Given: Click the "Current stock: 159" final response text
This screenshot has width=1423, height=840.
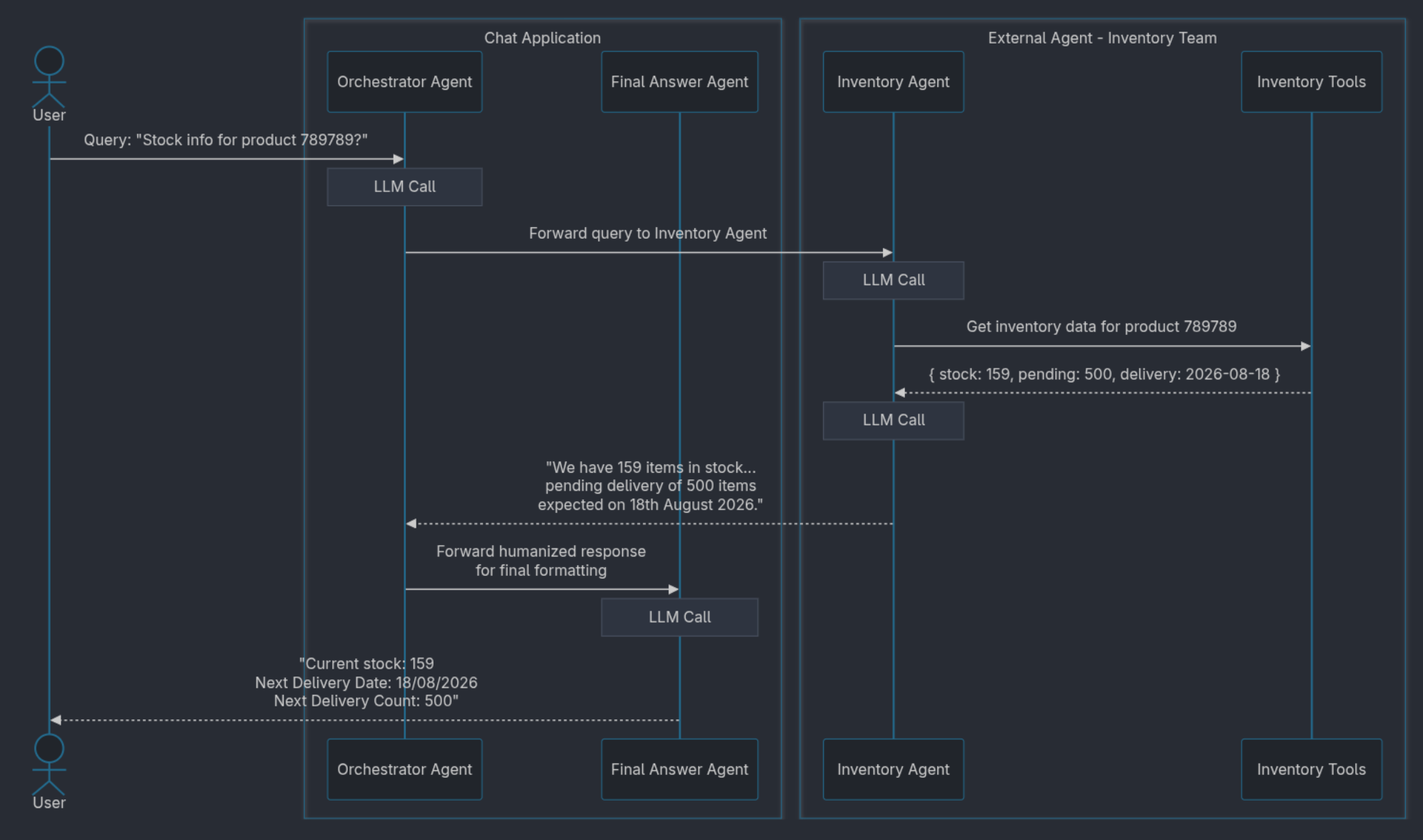Looking at the screenshot, I should [x=366, y=682].
